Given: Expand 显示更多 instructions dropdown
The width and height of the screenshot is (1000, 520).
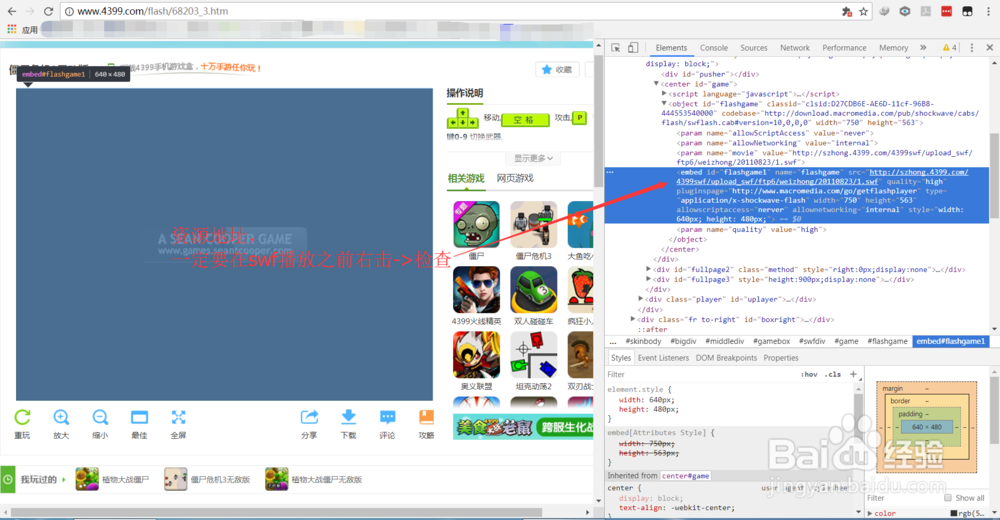Looking at the screenshot, I should click(533, 158).
